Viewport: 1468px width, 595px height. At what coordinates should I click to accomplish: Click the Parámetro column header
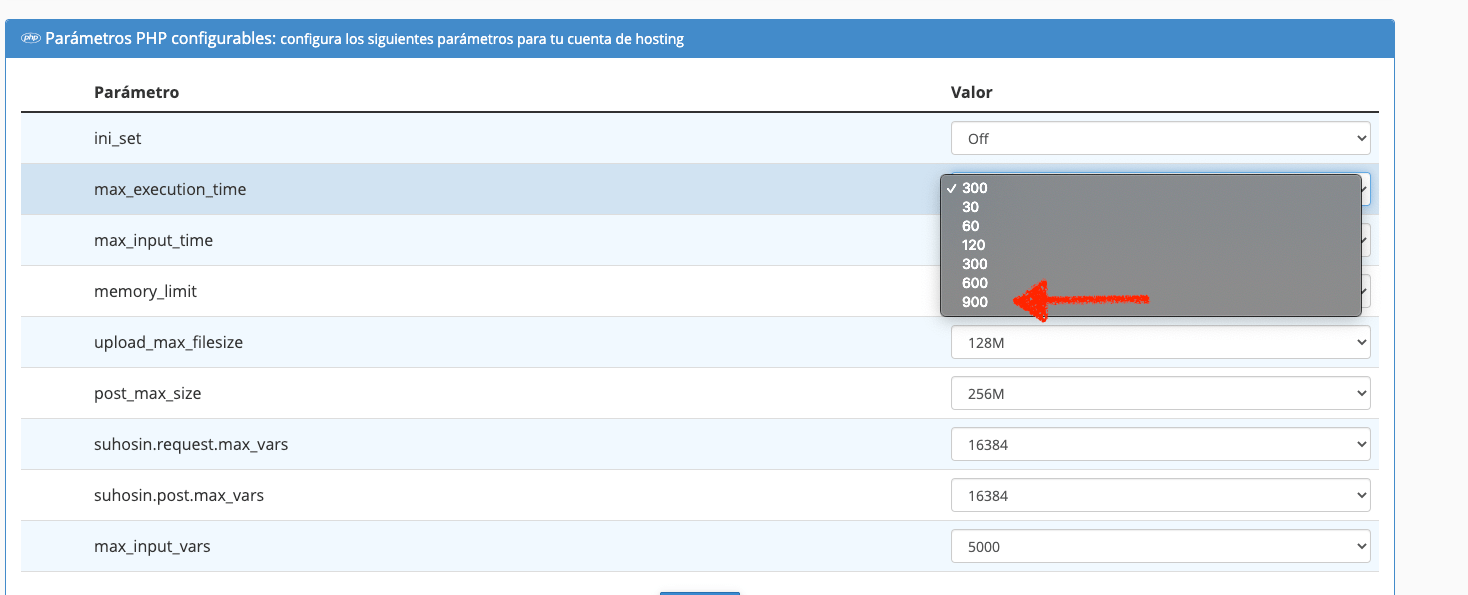[x=136, y=92]
